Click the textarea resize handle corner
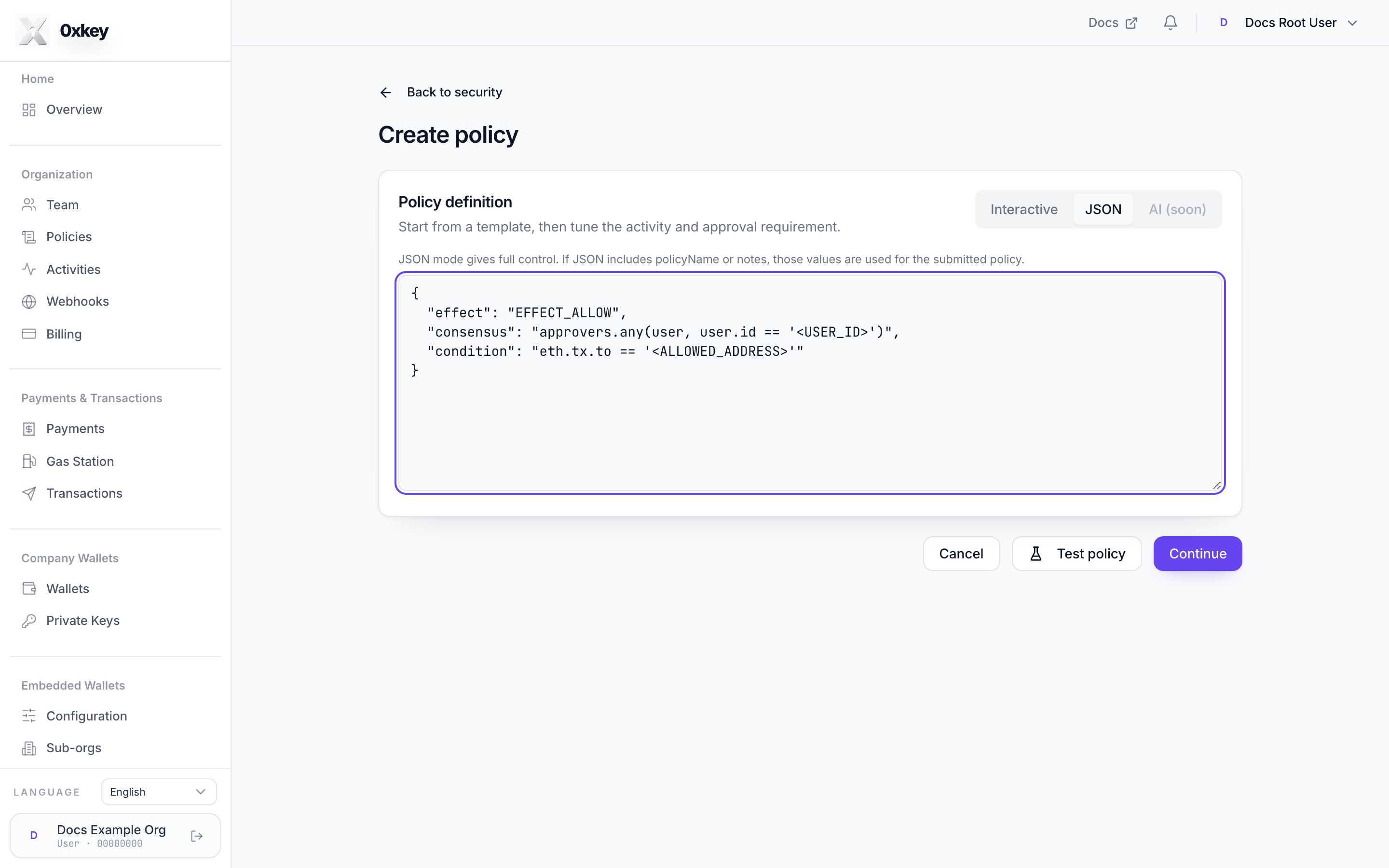The width and height of the screenshot is (1389, 868). (x=1216, y=486)
